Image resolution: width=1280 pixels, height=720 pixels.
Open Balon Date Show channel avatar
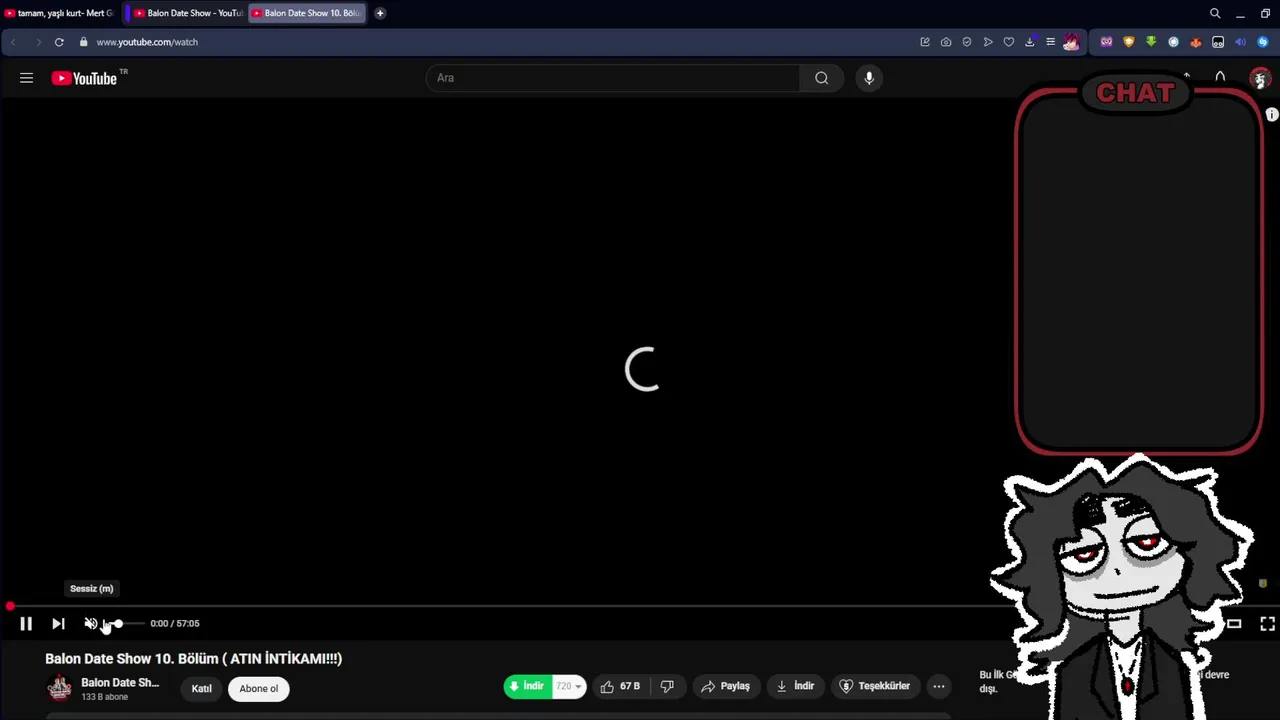point(60,688)
